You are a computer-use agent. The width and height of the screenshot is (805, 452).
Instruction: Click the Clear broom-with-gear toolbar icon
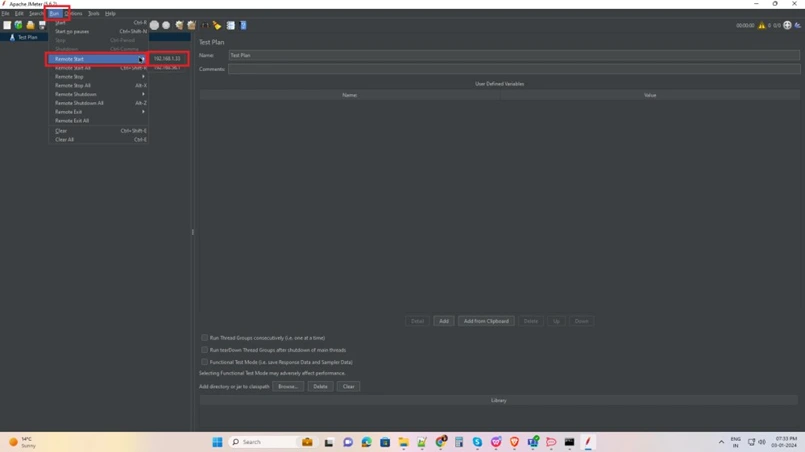coord(179,25)
